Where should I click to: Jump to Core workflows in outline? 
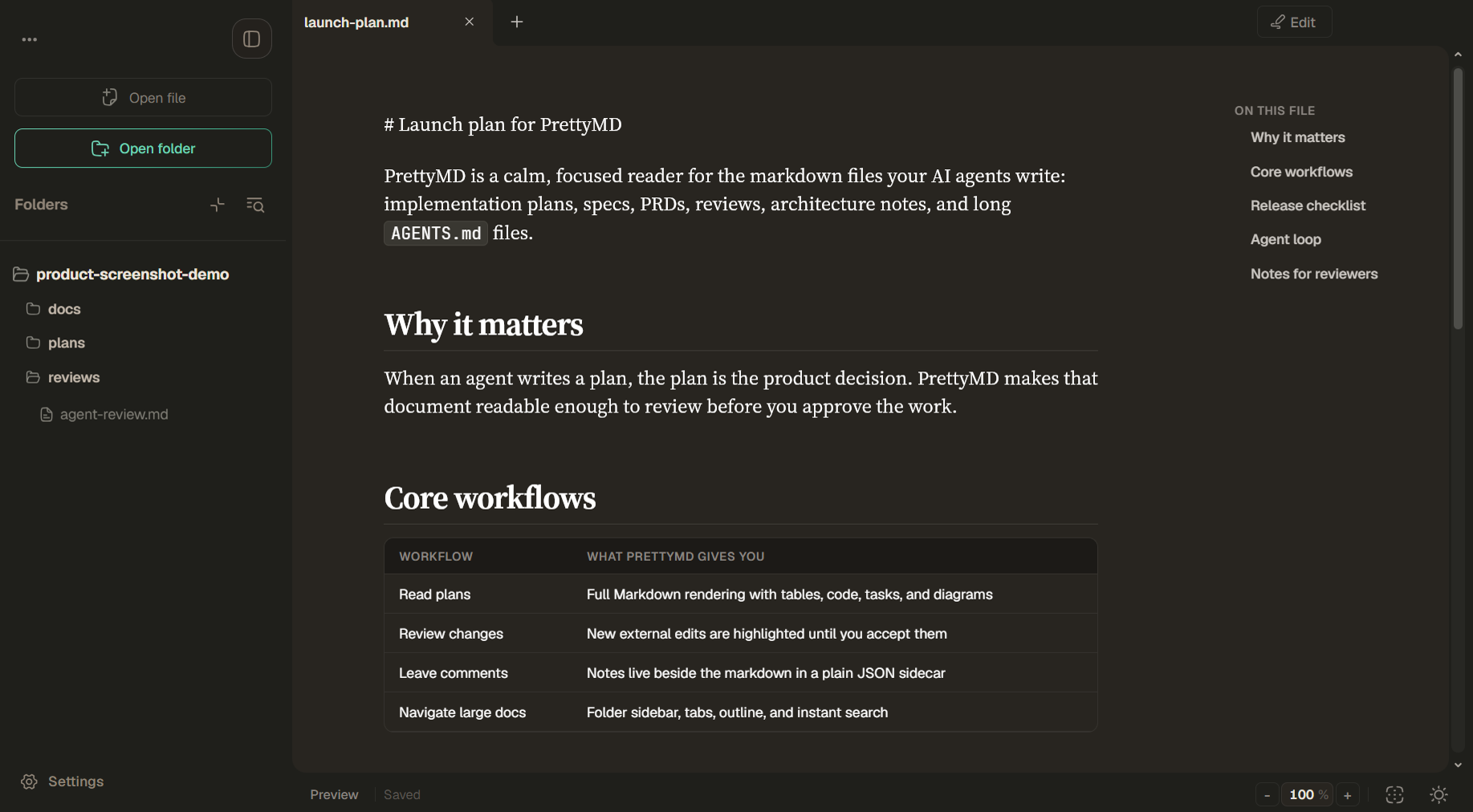click(1301, 172)
